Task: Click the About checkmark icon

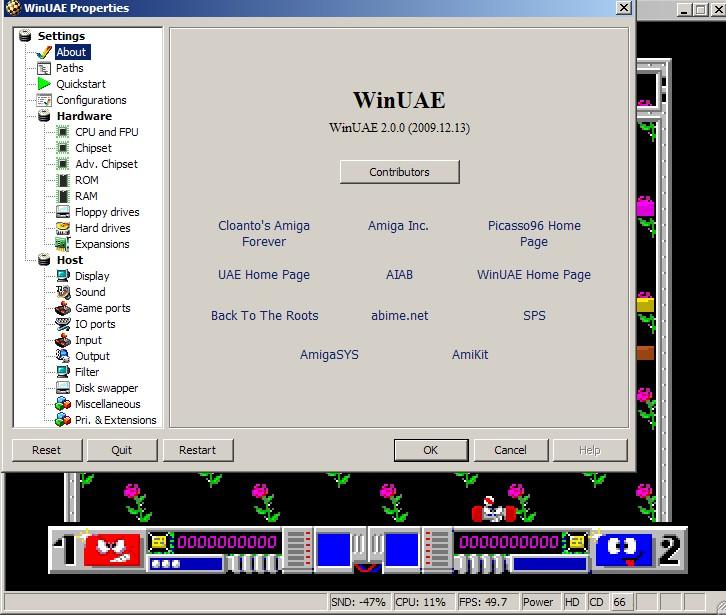Action: tap(44, 52)
